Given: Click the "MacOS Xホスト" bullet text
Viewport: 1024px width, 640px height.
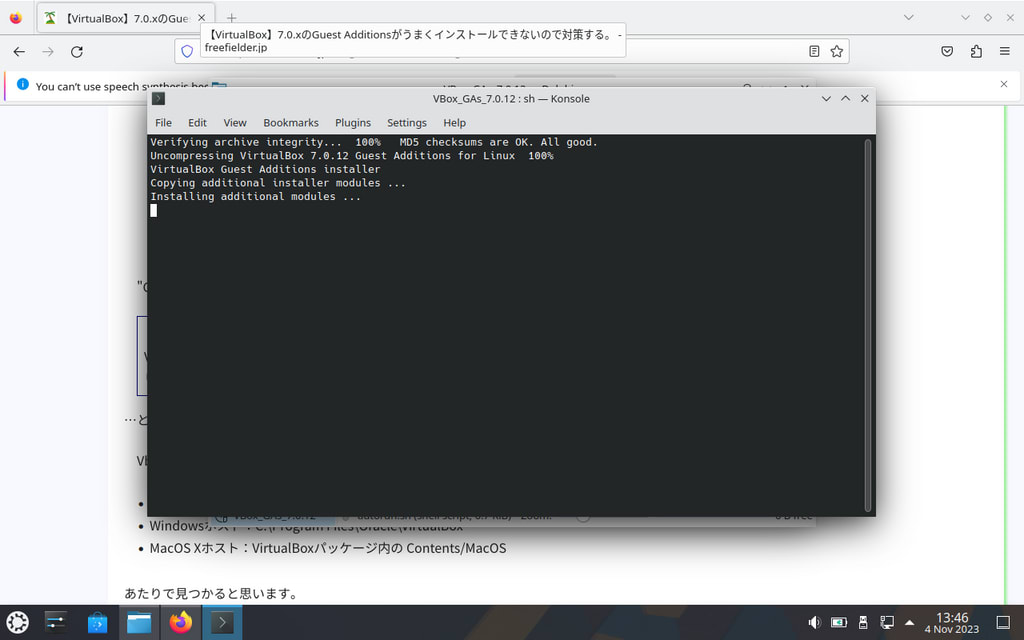Looking at the screenshot, I should 328,549.
